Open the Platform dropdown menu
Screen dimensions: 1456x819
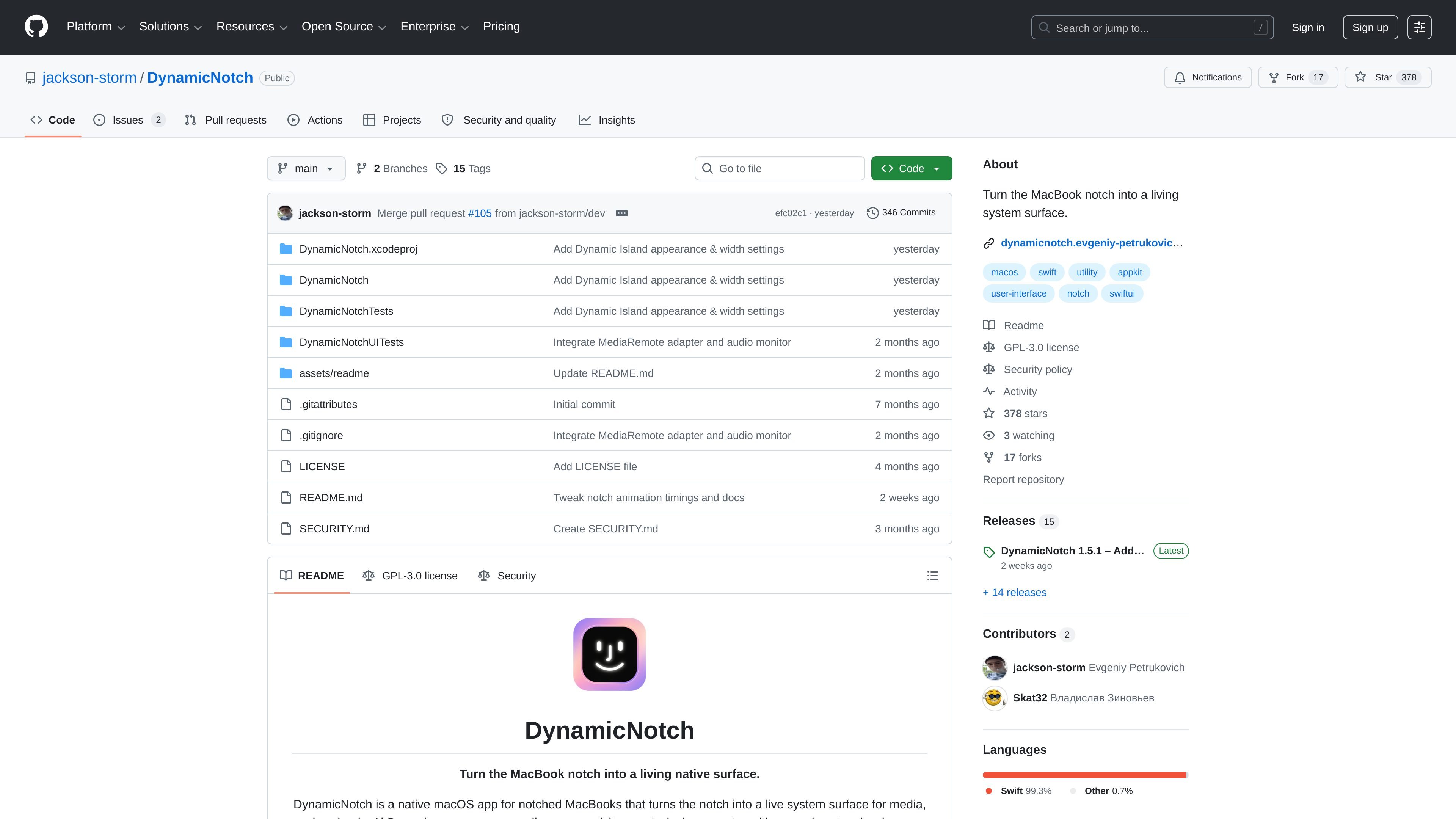(x=96, y=27)
